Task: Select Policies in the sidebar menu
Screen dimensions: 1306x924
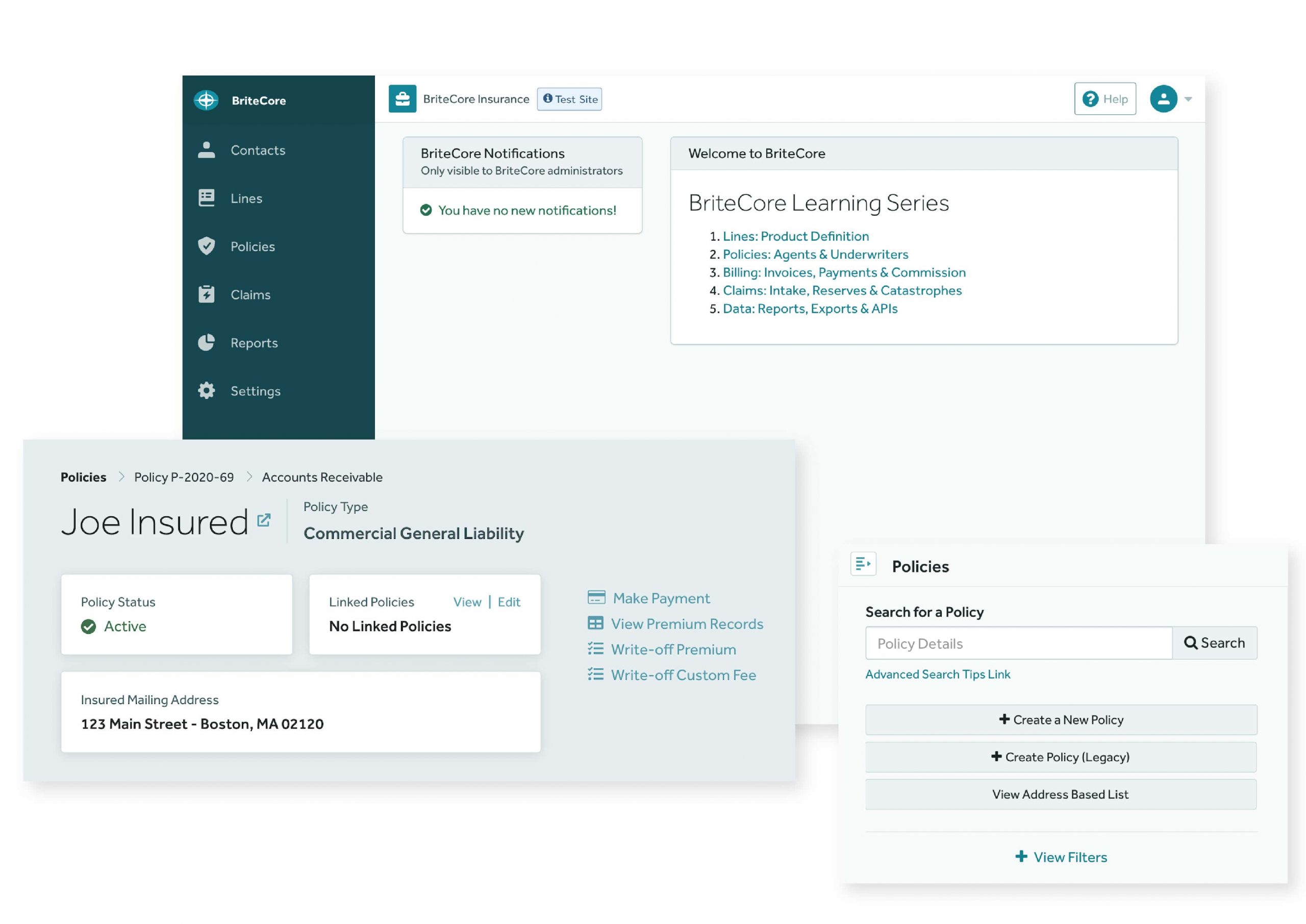Action: [252, 246]
